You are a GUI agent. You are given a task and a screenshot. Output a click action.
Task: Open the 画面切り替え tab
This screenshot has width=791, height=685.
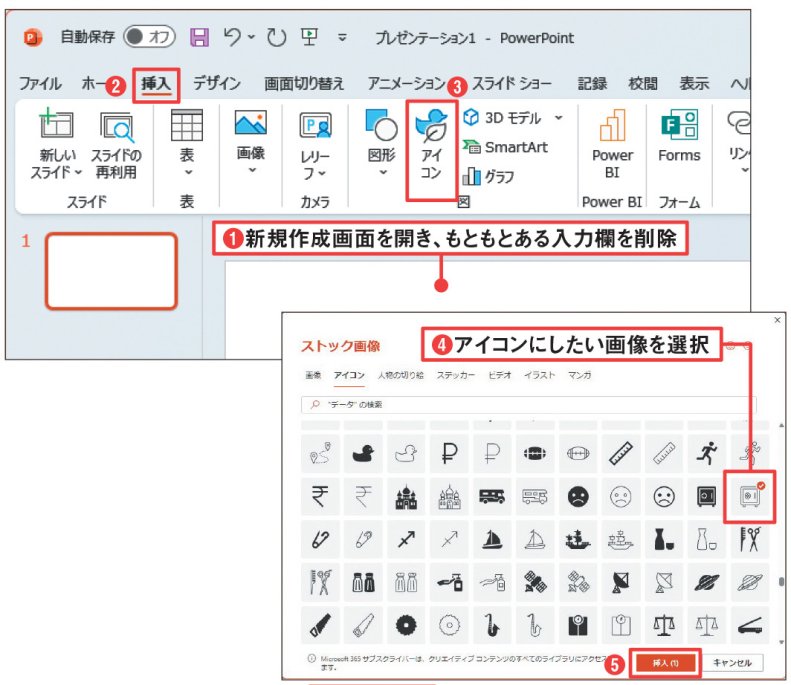[x=304, y=83]
